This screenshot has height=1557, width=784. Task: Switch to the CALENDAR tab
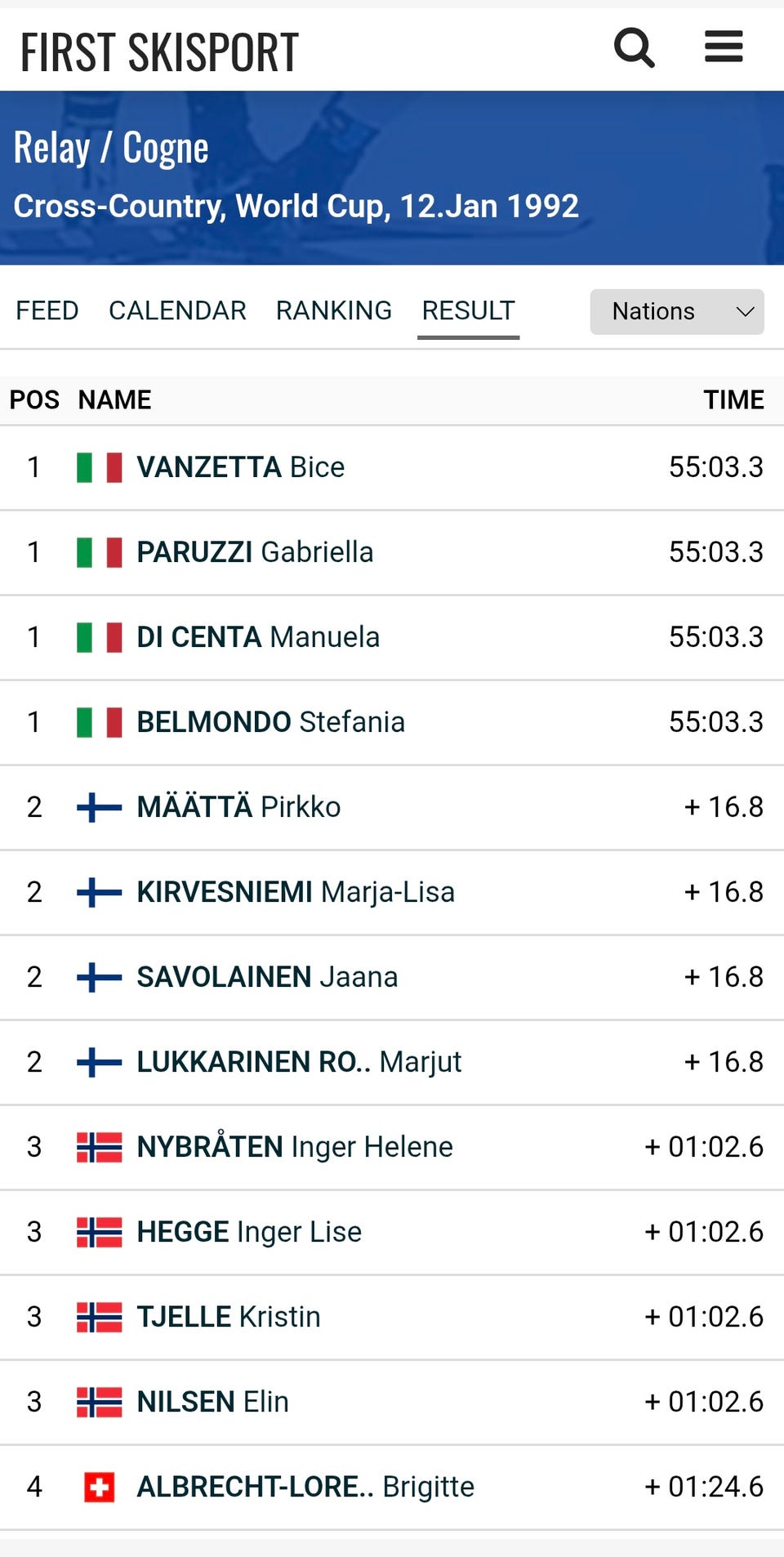coord(177,311)
